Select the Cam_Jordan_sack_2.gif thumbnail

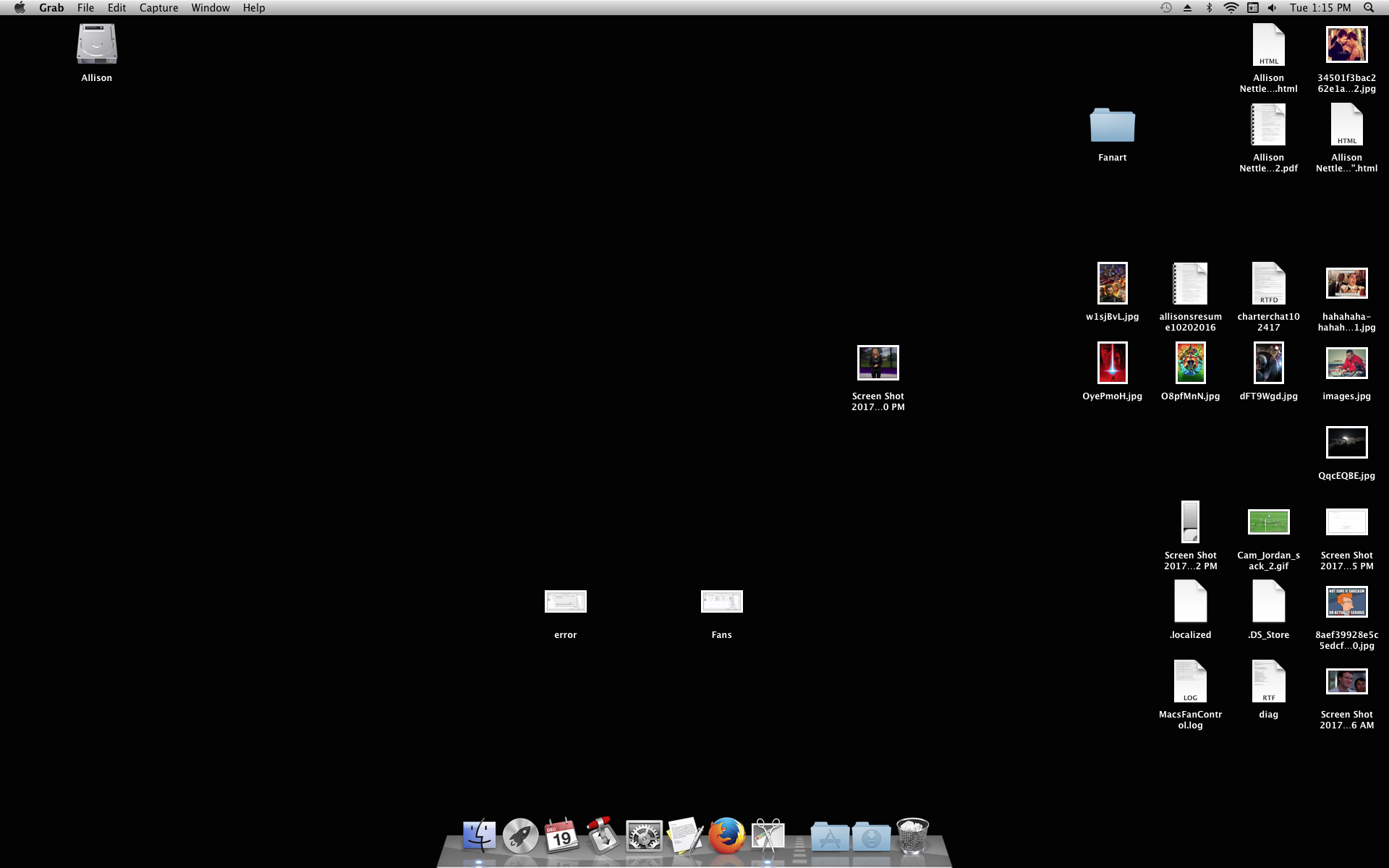(1268, 522)
